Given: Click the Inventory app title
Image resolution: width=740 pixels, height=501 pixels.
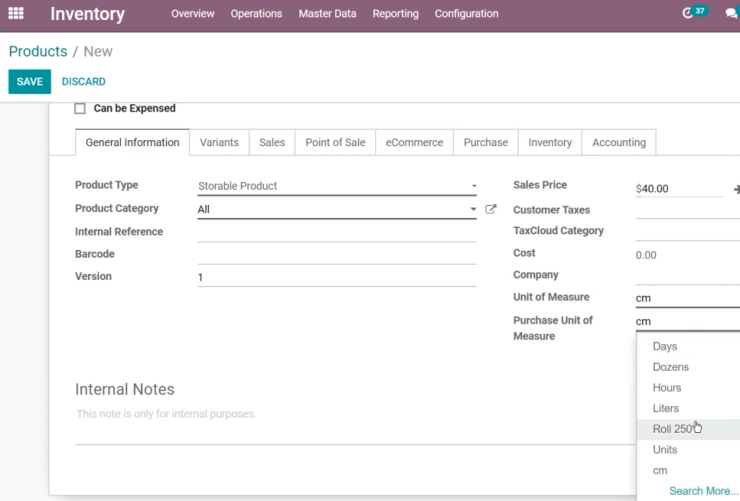Looking at the screenshot, I should [x=88, y=14].
